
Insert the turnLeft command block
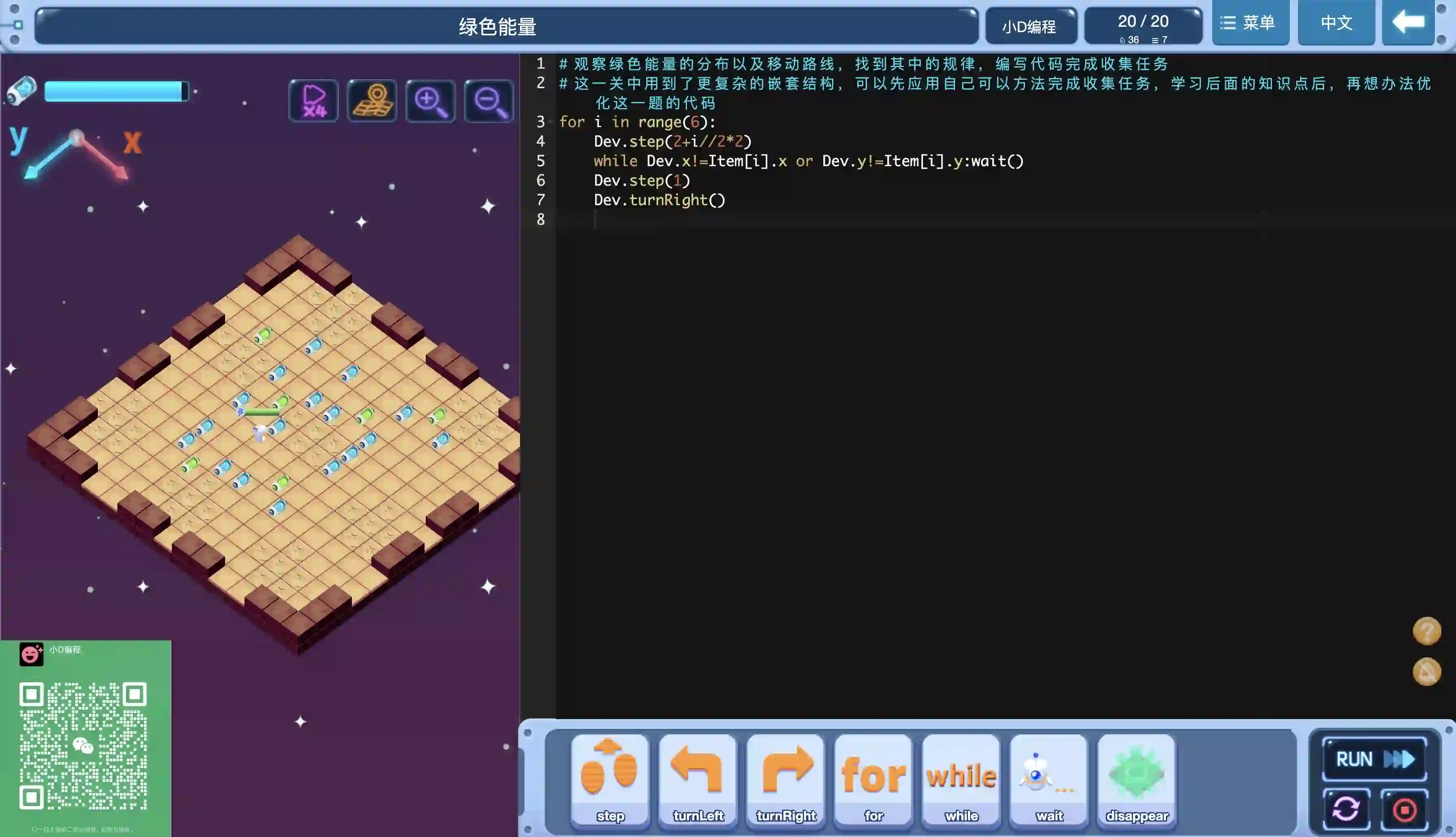(698, 779)
